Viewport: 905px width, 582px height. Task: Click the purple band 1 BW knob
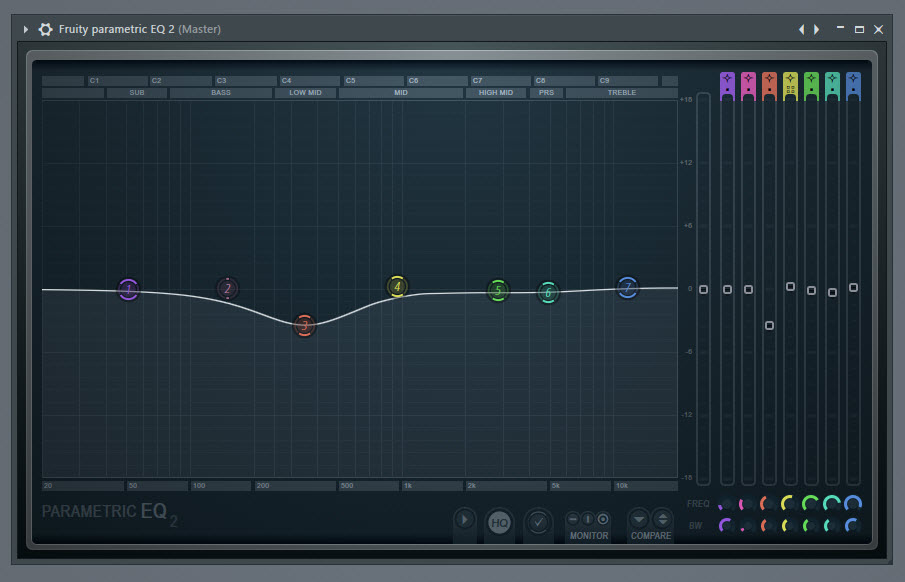(726, 525)
